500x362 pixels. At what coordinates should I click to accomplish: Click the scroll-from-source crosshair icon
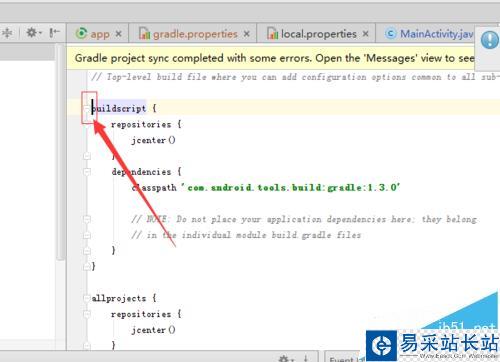[7, 33]
